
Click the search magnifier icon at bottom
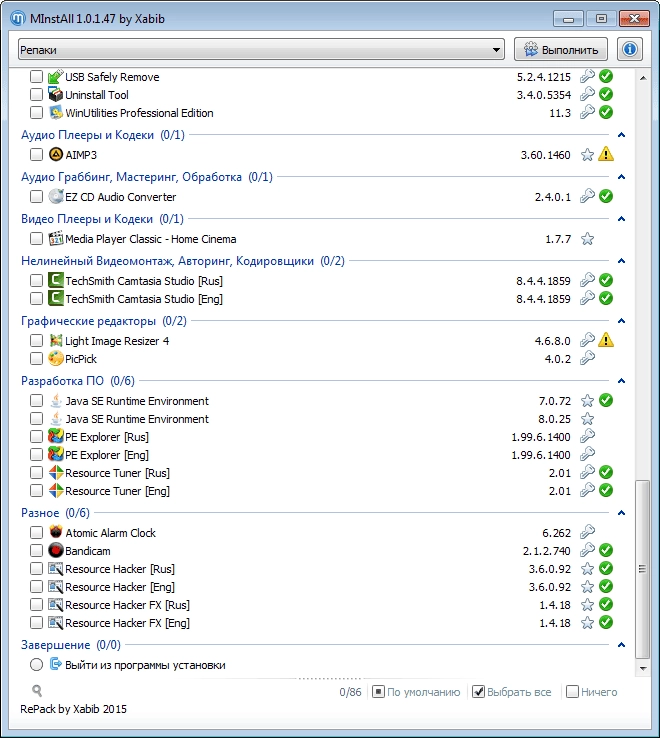click(x=37, y=691)
